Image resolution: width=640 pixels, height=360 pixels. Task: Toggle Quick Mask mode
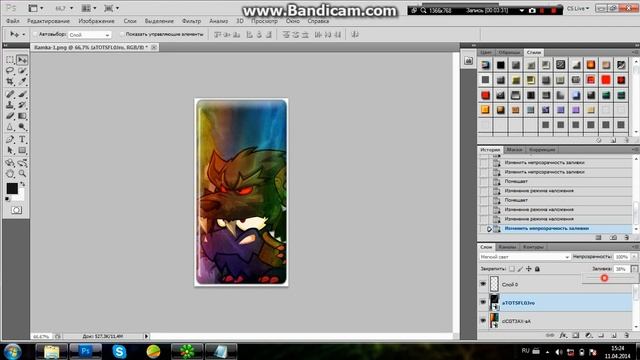coord(16,210)
